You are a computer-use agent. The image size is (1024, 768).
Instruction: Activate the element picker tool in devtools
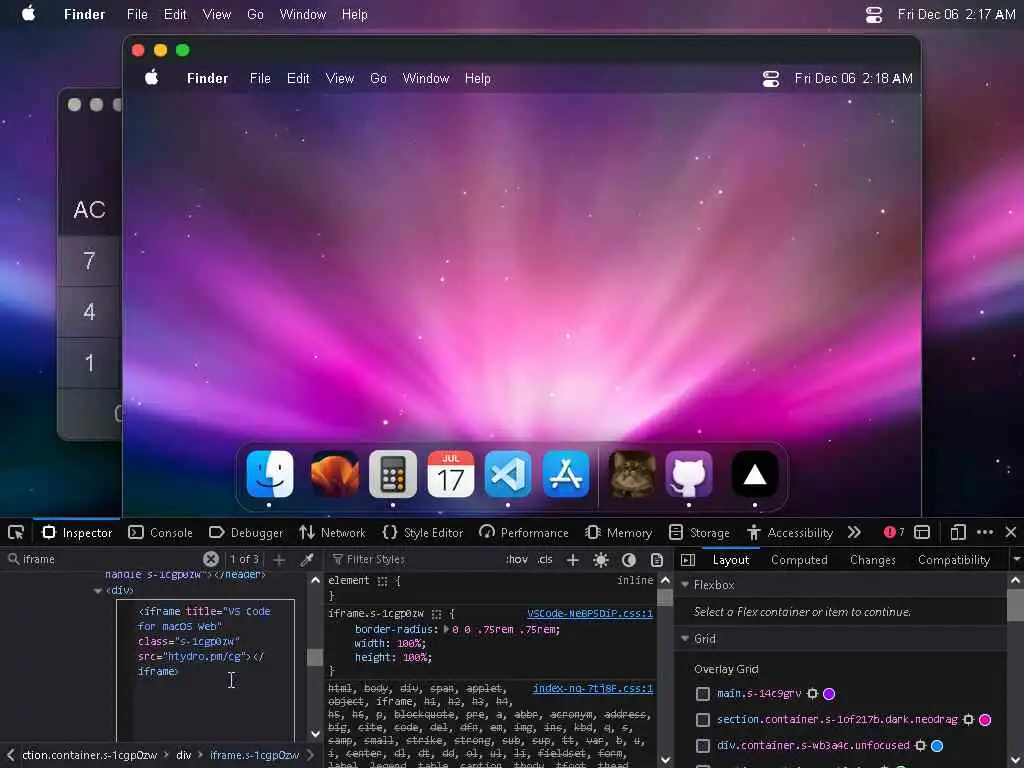16,532
